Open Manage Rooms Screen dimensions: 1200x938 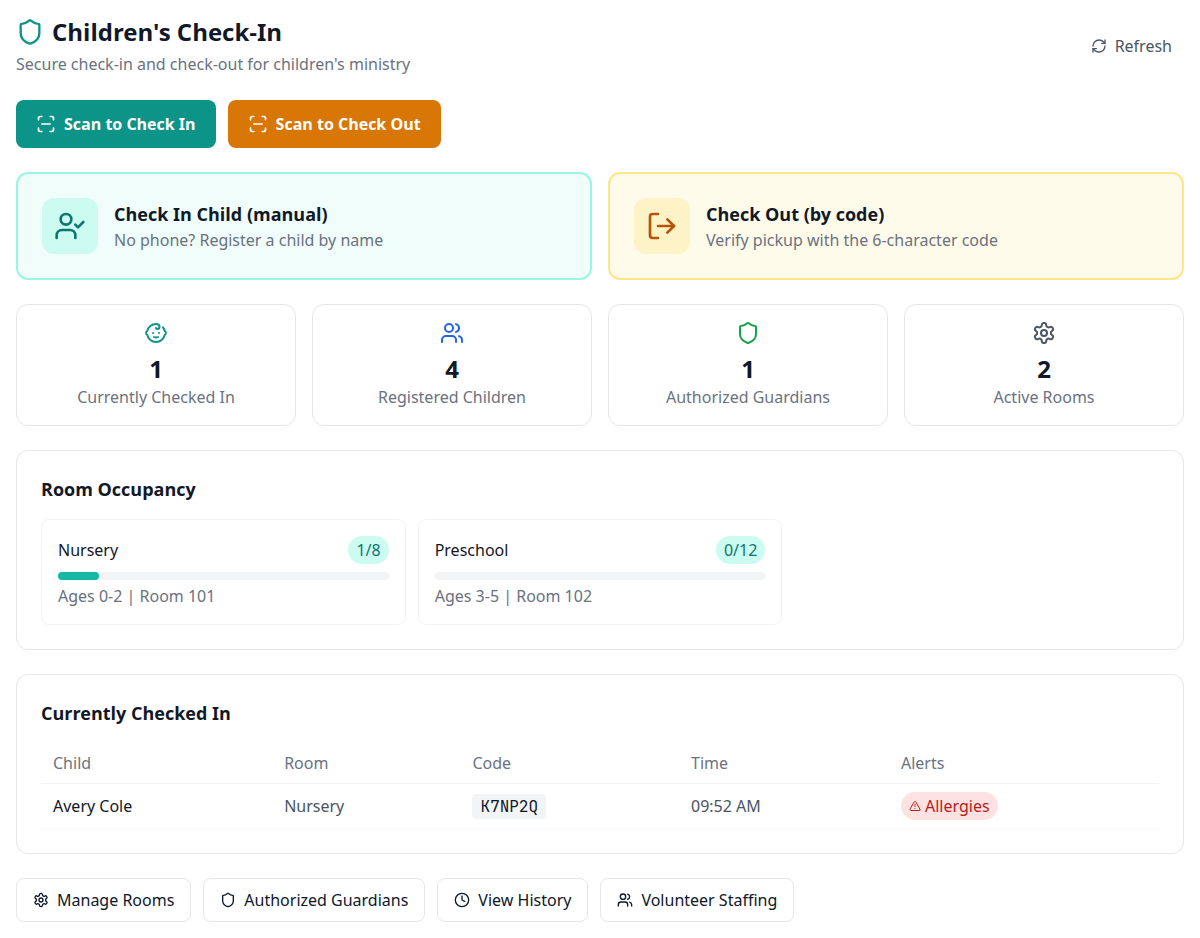104,900
